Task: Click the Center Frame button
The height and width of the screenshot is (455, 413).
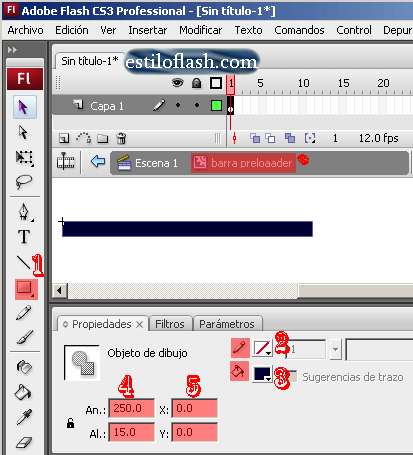Action: click(x=234, y=138)
